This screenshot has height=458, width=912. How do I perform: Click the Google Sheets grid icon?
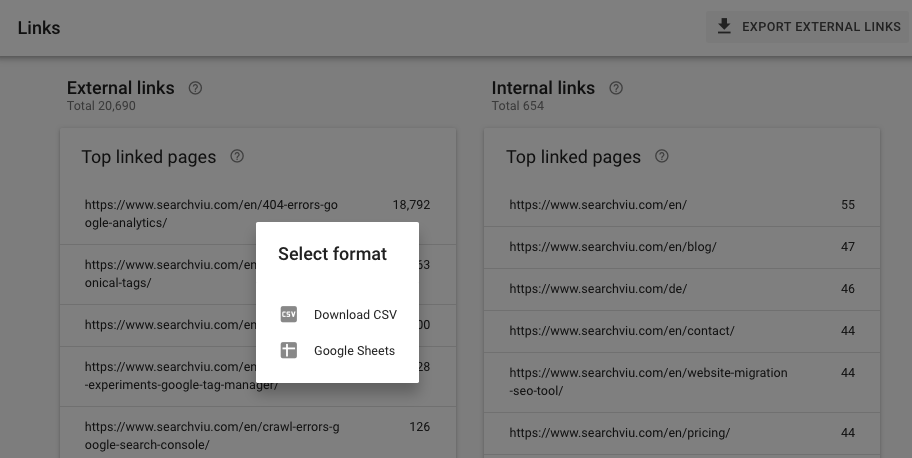(288, 350)
